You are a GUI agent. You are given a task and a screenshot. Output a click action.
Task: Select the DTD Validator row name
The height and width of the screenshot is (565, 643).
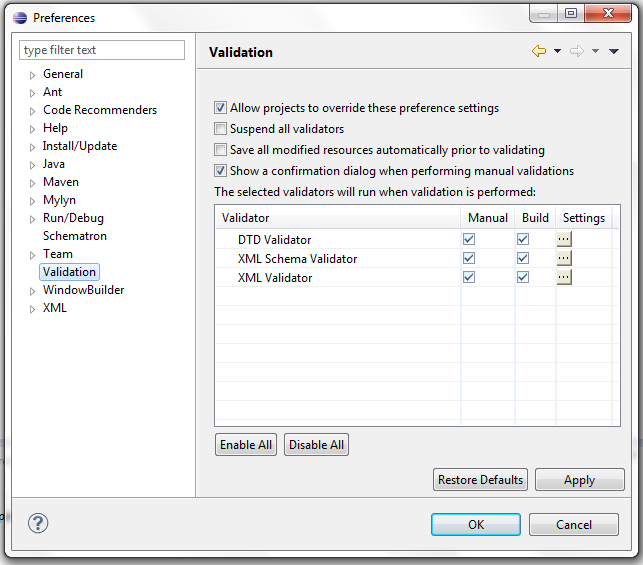tap(274, 239)
